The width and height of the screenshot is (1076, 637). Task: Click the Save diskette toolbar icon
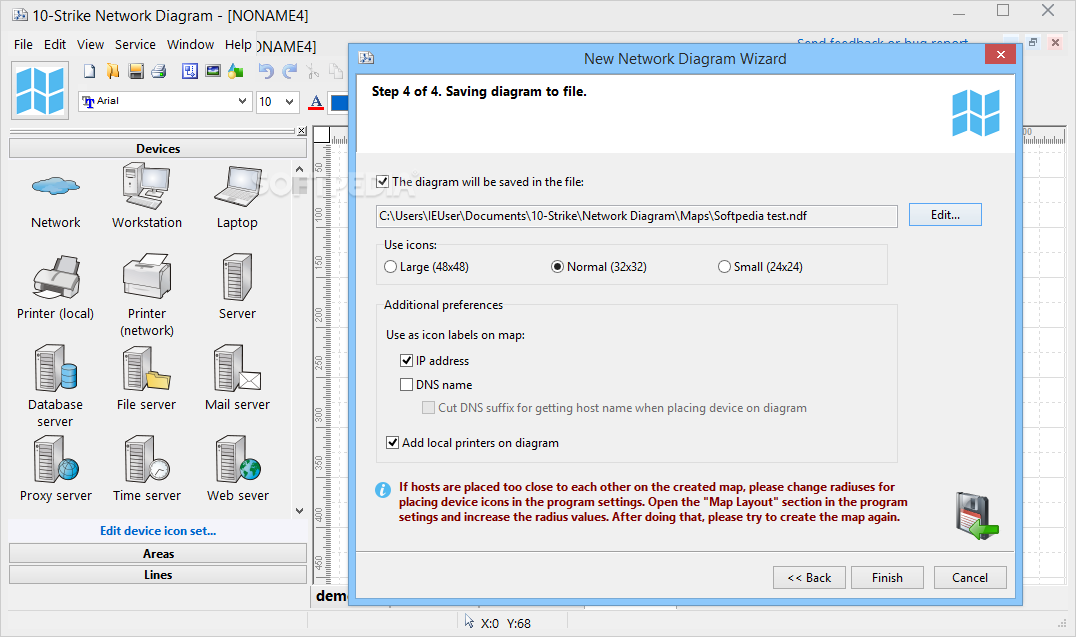(x=136, y=71)
